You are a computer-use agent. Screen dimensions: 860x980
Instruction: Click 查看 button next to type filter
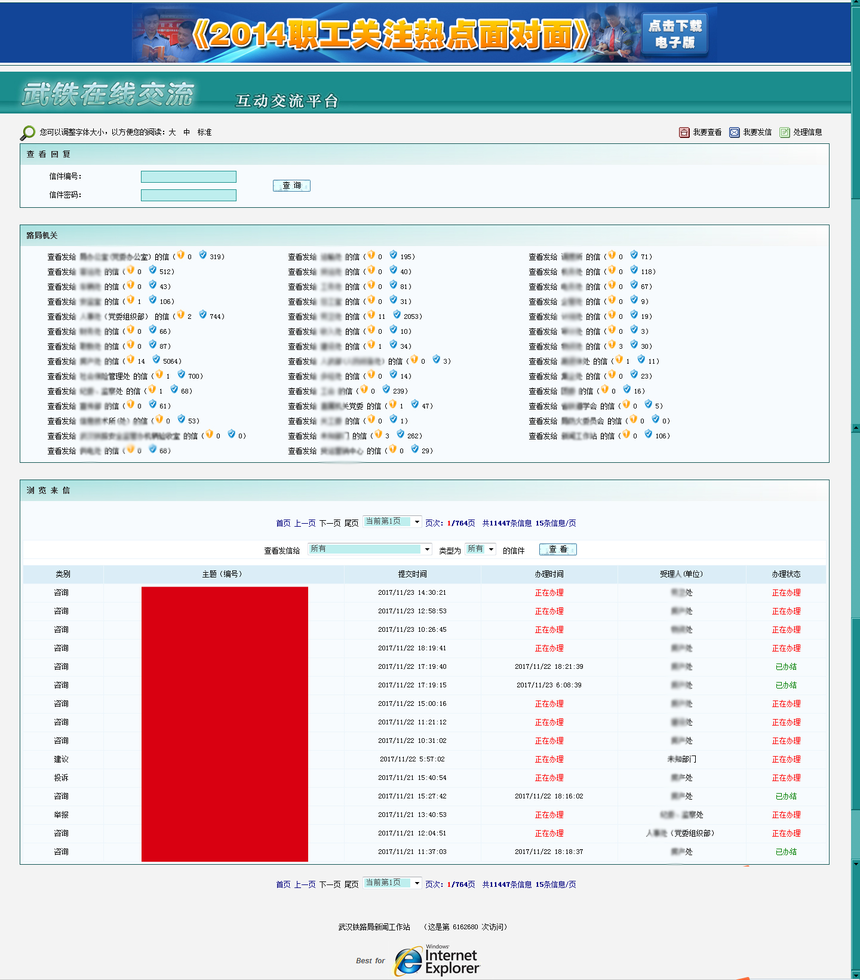558,549
